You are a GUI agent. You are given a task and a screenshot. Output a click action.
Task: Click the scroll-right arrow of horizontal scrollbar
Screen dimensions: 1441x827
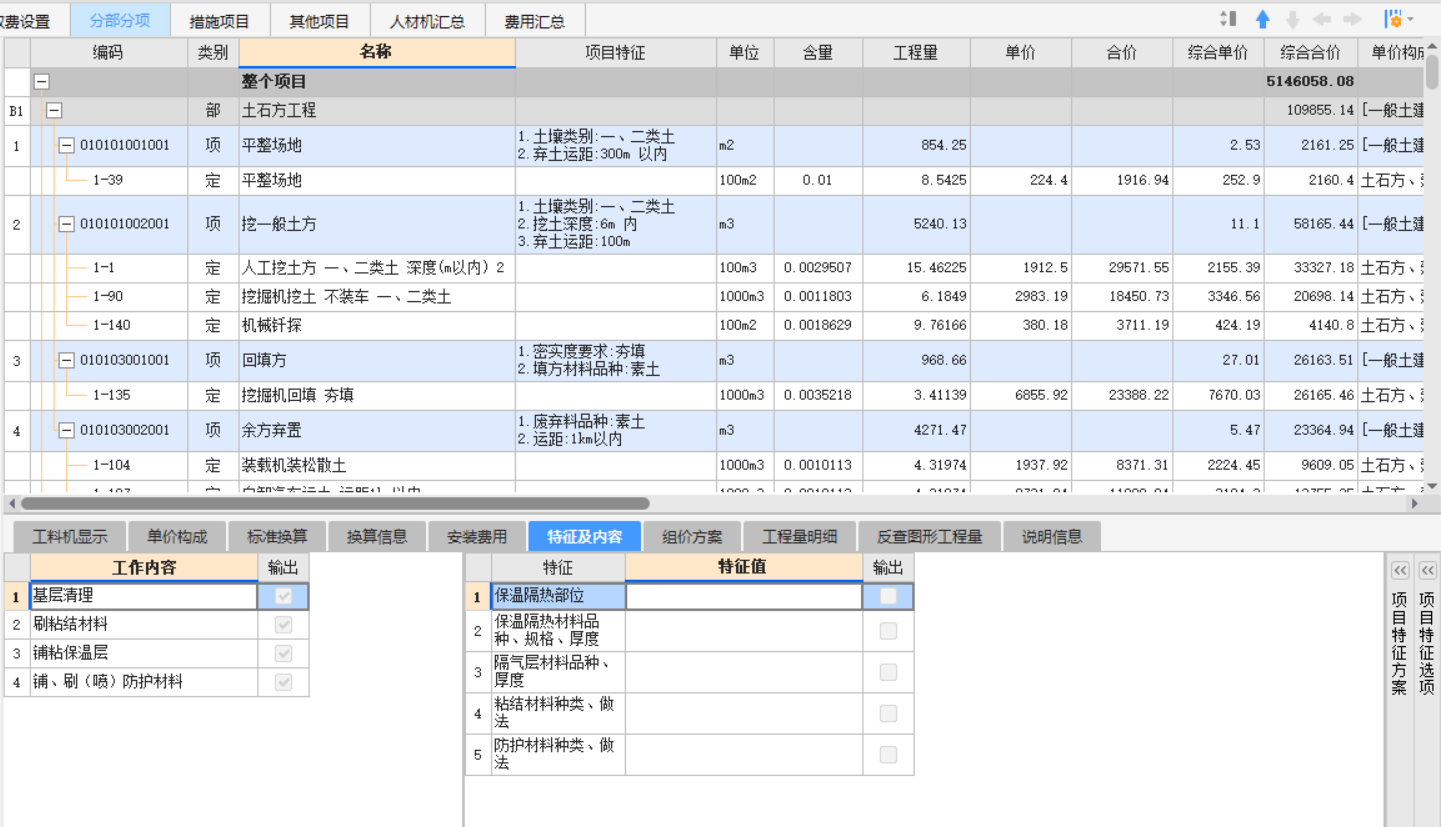[1415, 504]
